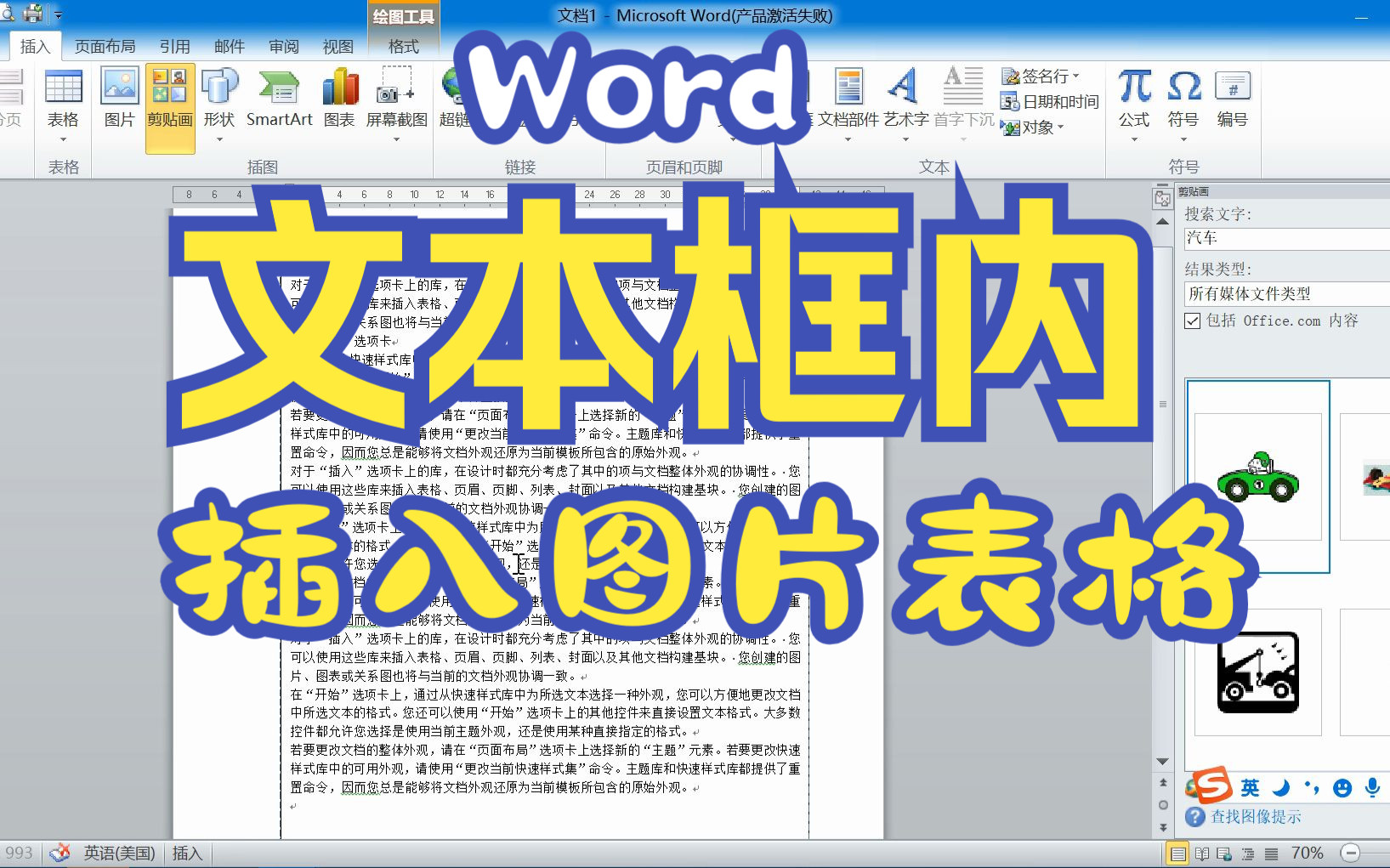This screenshot has width=1390, height=868.
Task: Expand the 表格 dropdown arrow
Action: pyautogui.click(x=63, y=139)
